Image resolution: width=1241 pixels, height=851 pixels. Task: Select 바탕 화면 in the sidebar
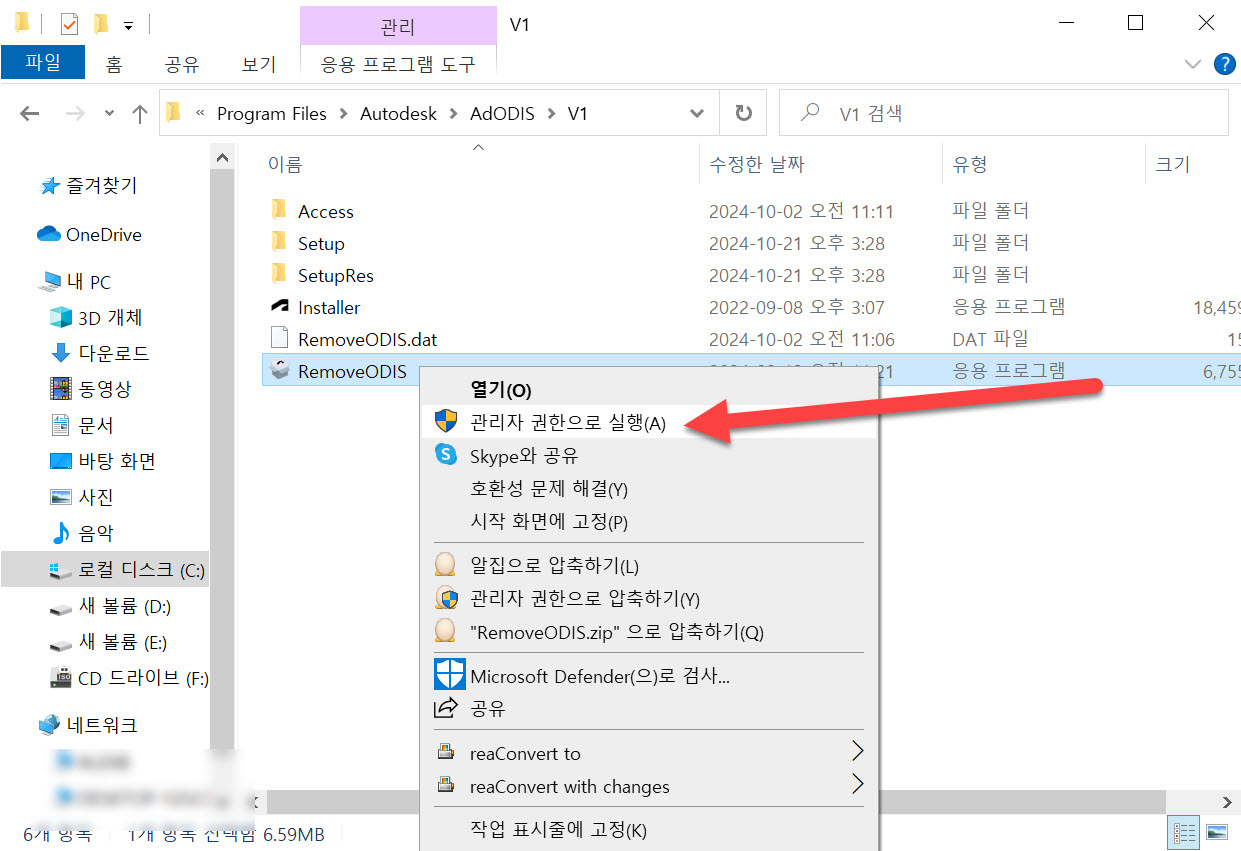point(105,462)
